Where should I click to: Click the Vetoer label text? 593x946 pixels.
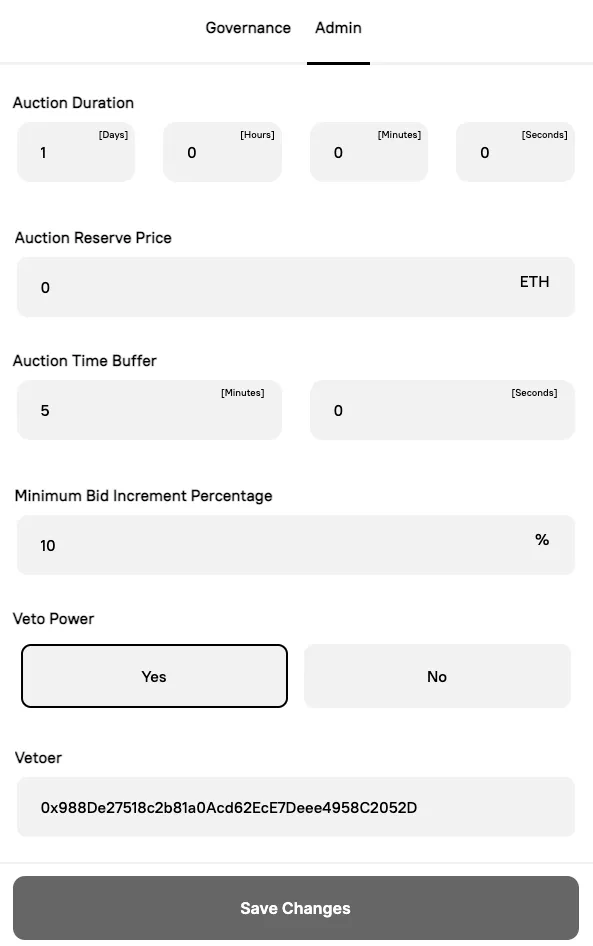tap(38, 758)
